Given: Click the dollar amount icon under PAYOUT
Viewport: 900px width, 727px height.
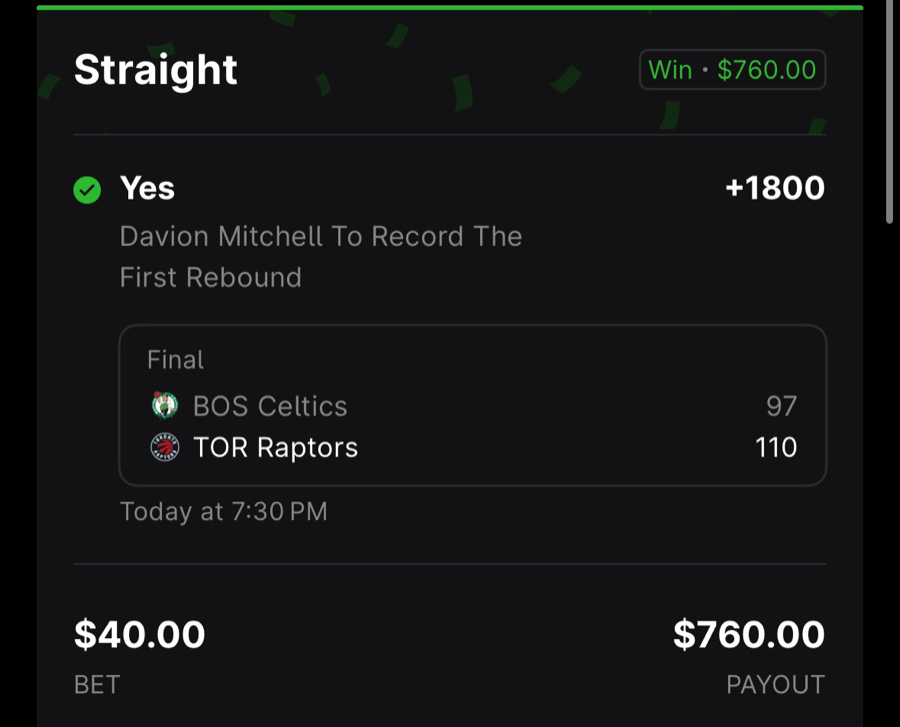Looking at the screenshot, I should click(x=748, y=635).
